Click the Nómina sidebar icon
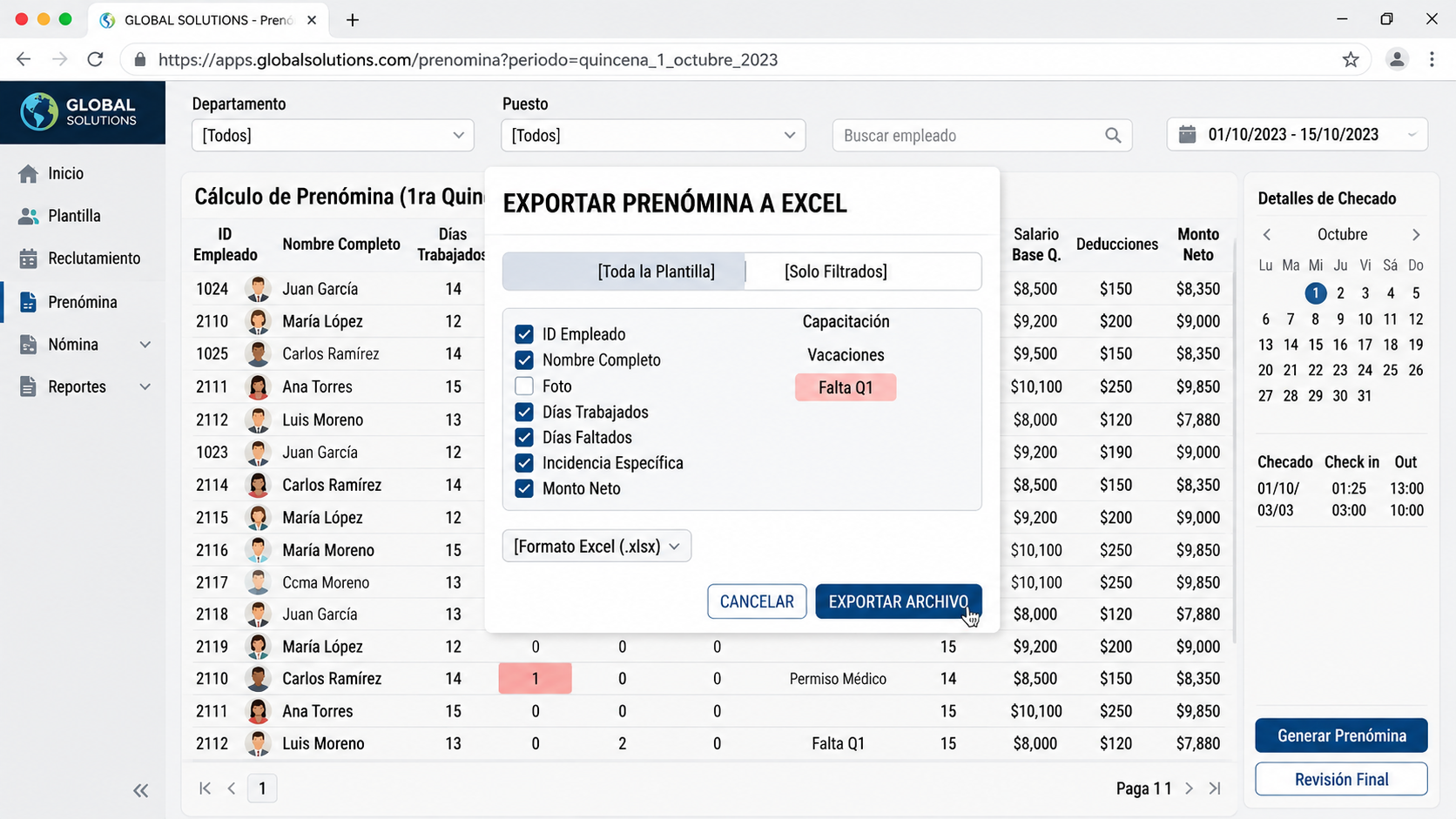The width and height of the screenshot is (1456, 819). pos(28,345)
